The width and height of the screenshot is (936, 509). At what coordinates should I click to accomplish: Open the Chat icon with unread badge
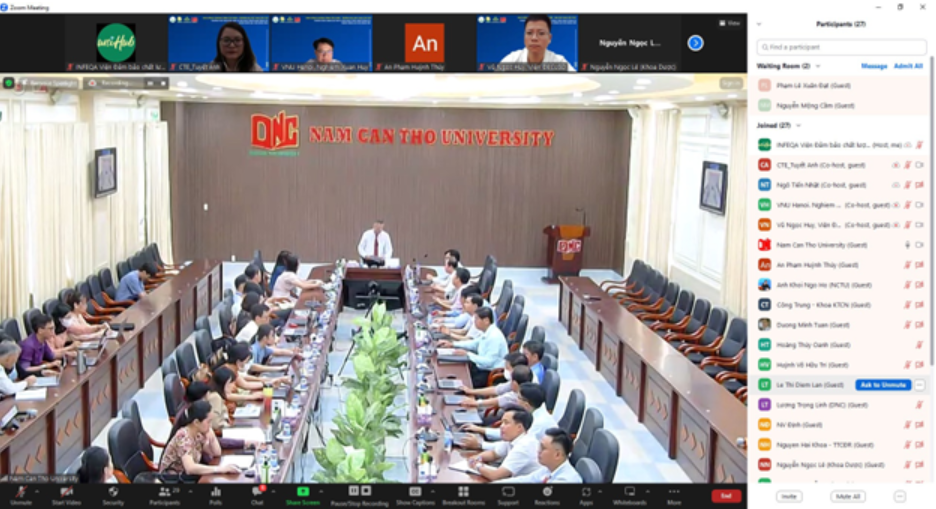(258, 495)
